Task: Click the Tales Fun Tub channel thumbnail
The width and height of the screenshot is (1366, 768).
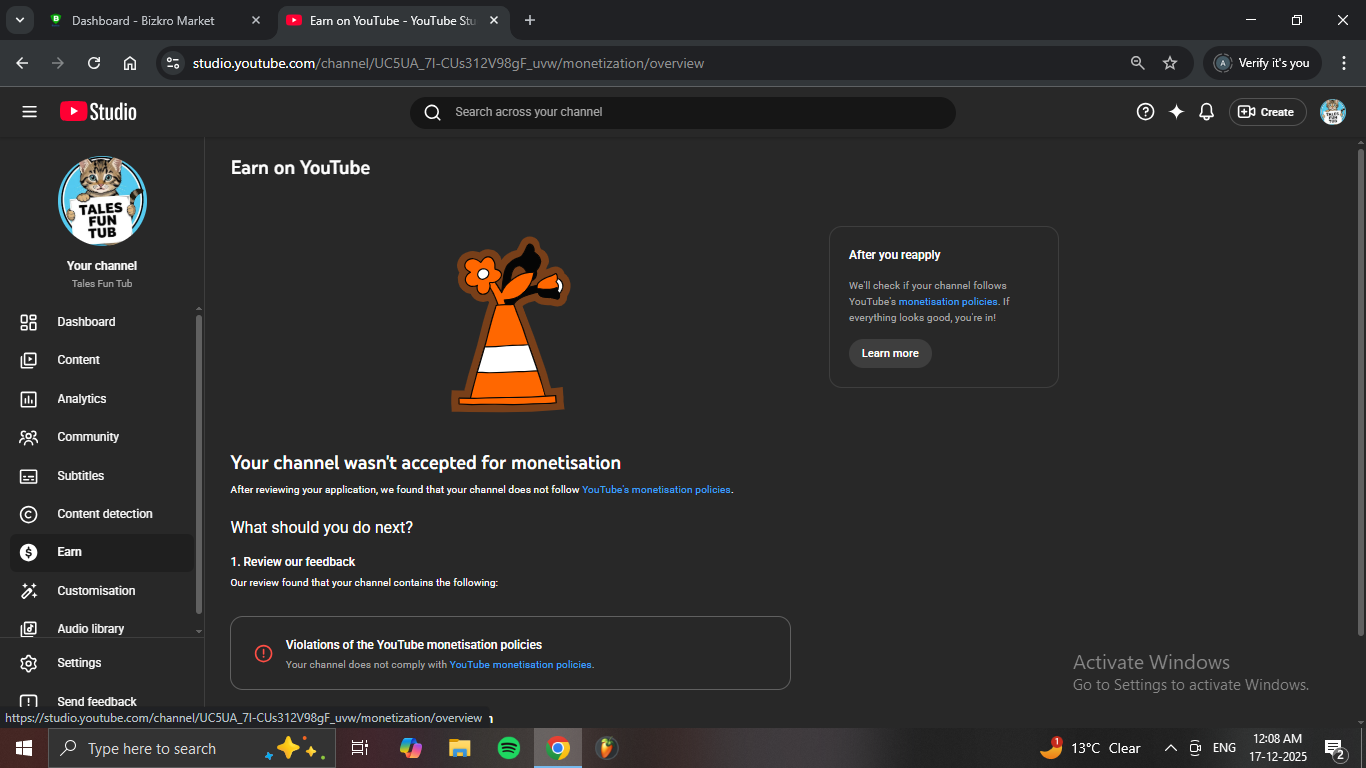Action: 102,201
